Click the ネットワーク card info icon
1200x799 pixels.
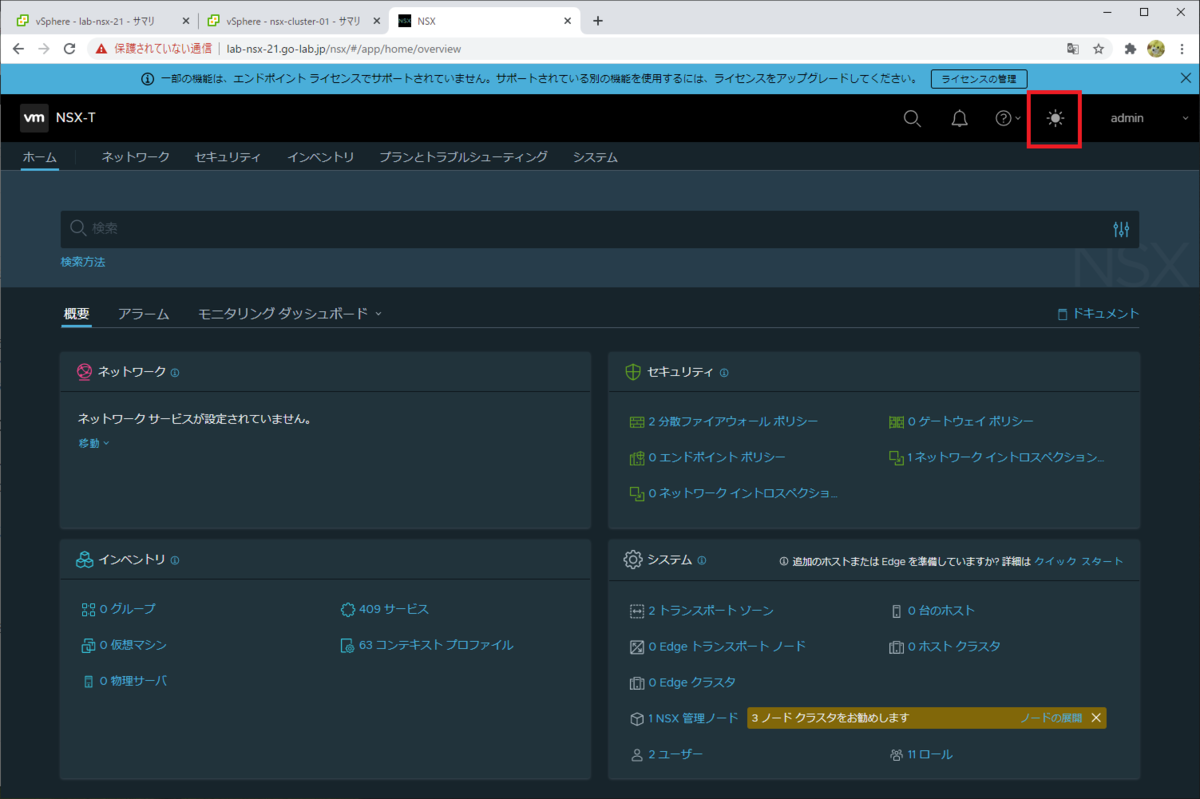(175, 372)
